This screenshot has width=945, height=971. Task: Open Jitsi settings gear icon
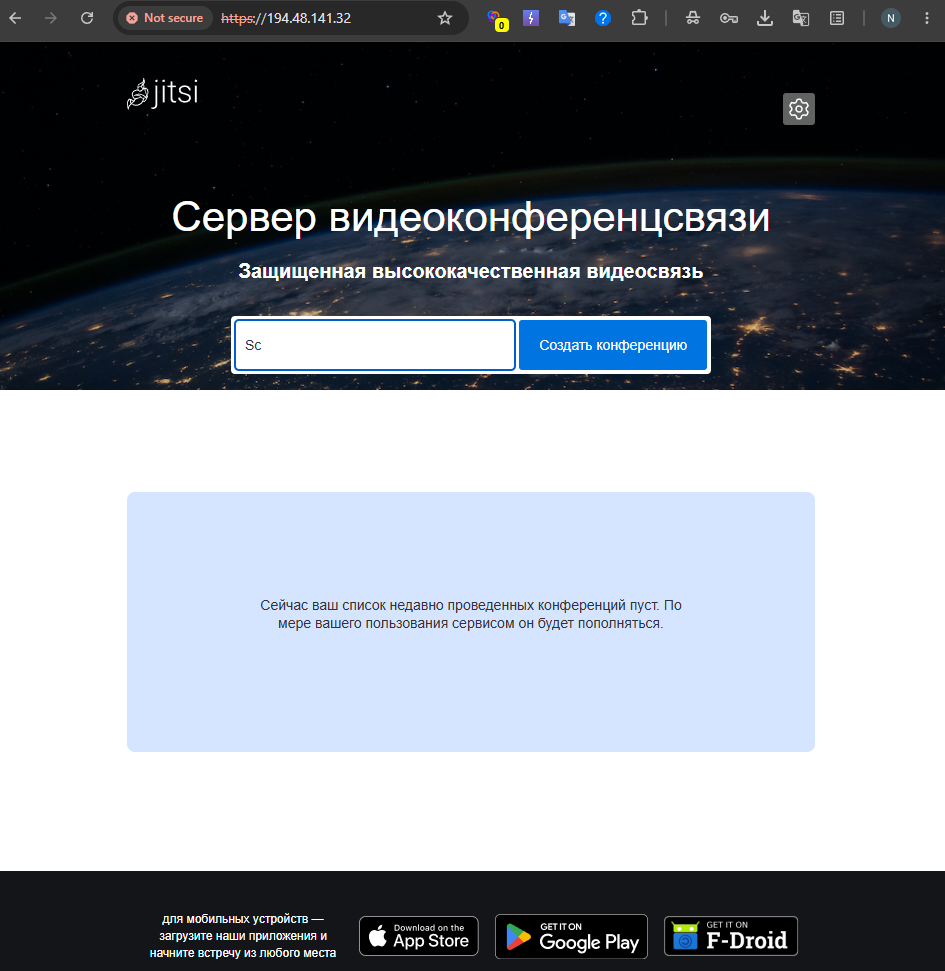click(x=798, y=109)
